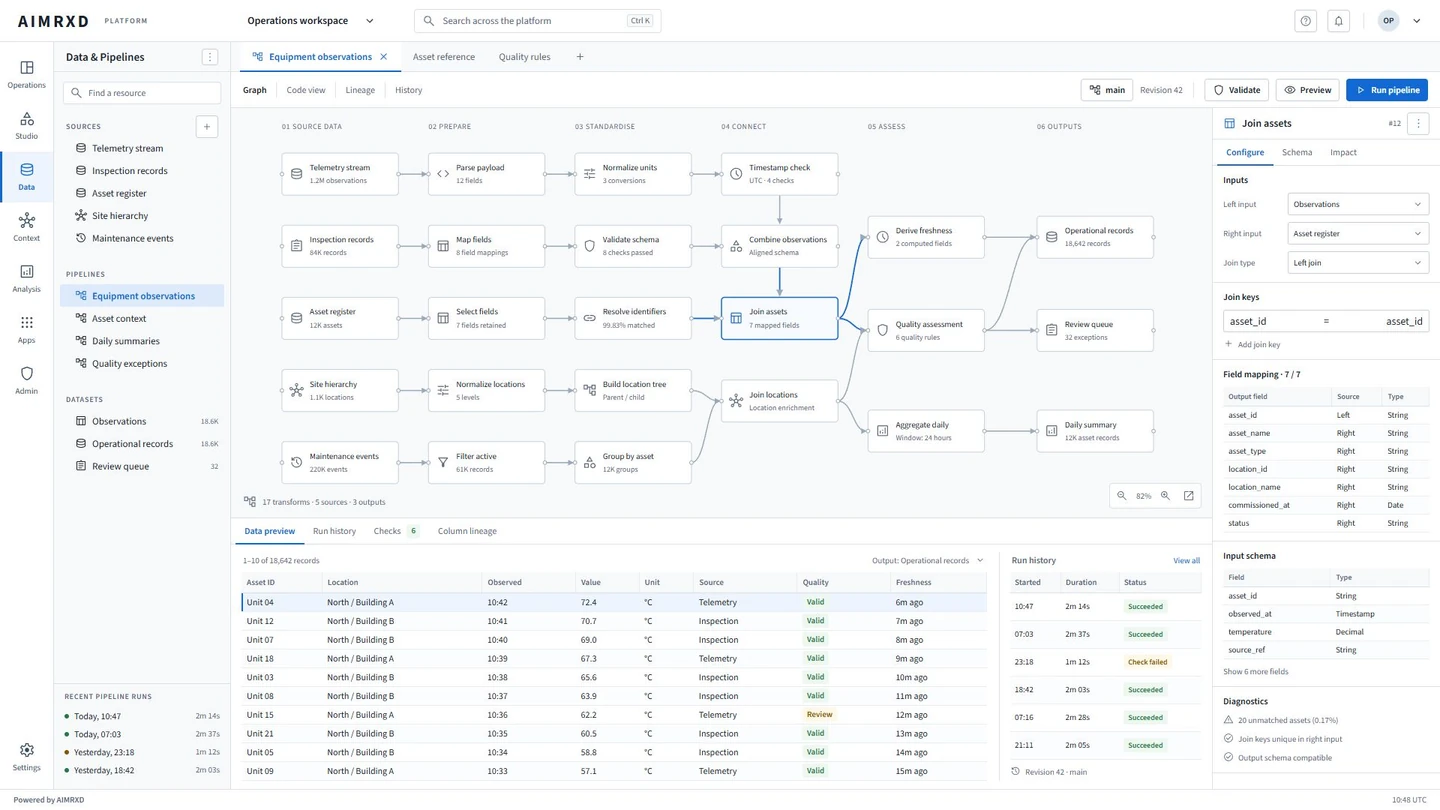Select the Resolve identifiers node
The image size is (1440, 810).
click(633, 318)
